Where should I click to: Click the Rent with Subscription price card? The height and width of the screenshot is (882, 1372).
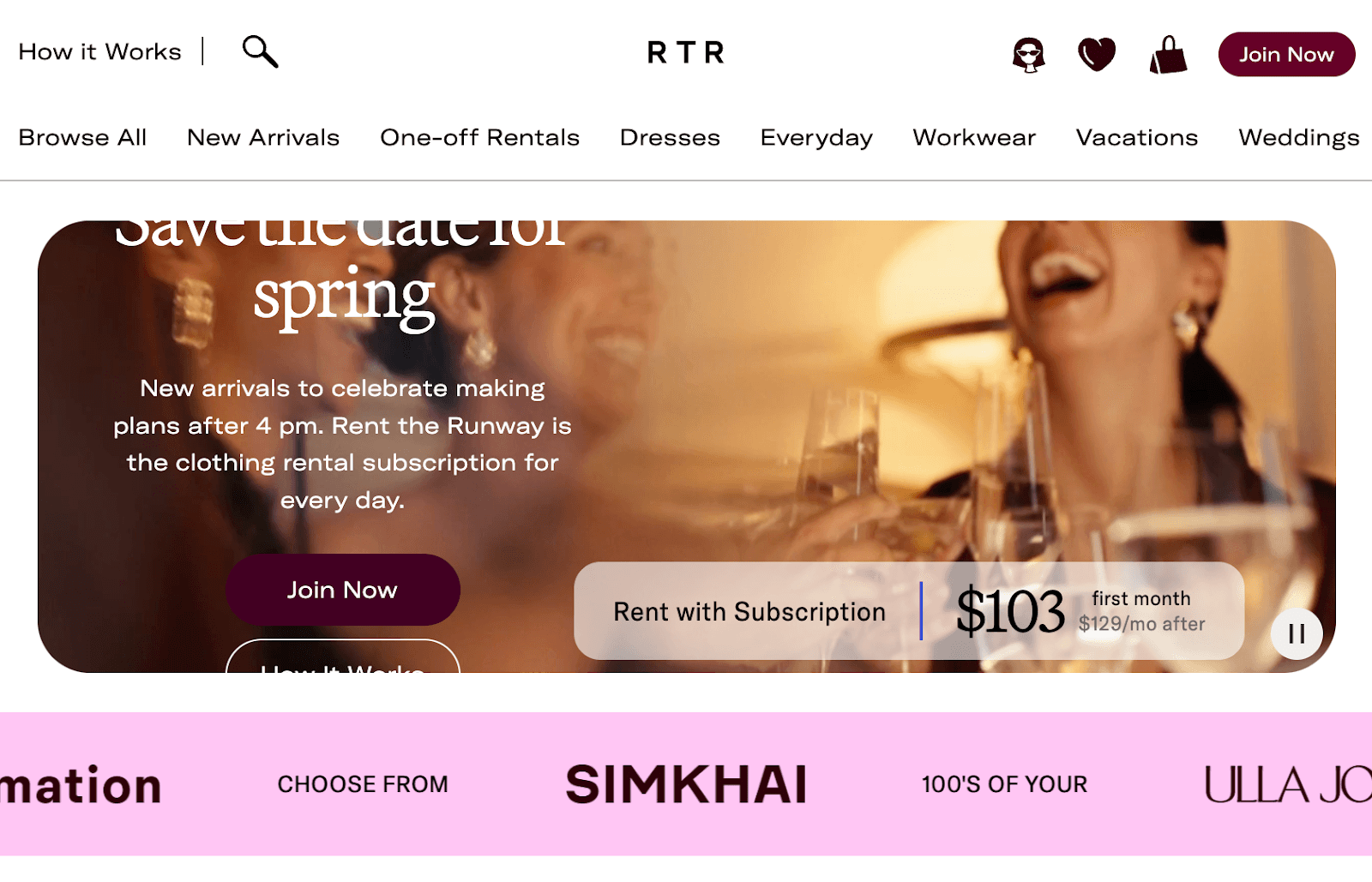909,611
